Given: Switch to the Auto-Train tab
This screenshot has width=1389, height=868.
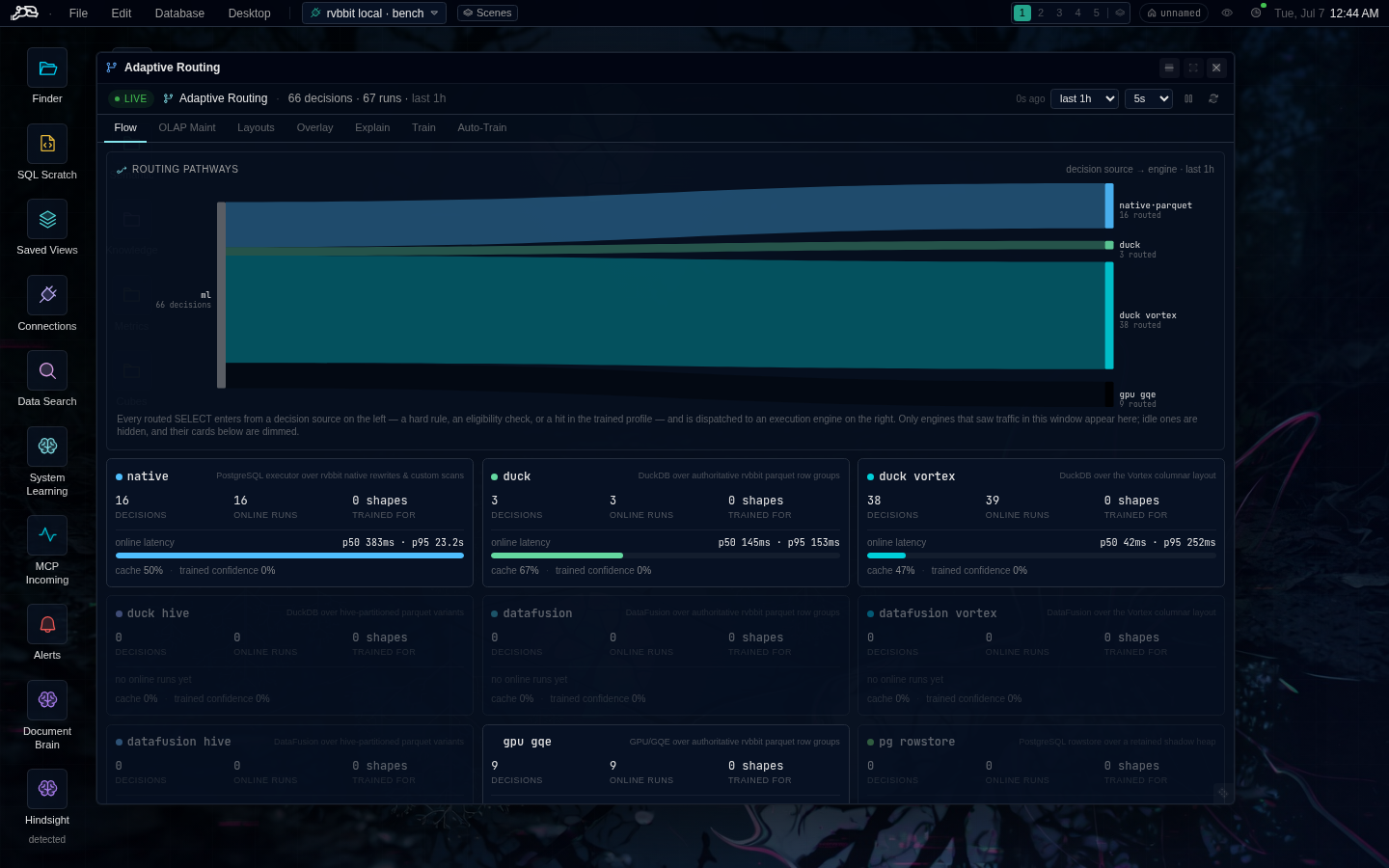Looking at the screenshot, I should (x=482, y=127).
